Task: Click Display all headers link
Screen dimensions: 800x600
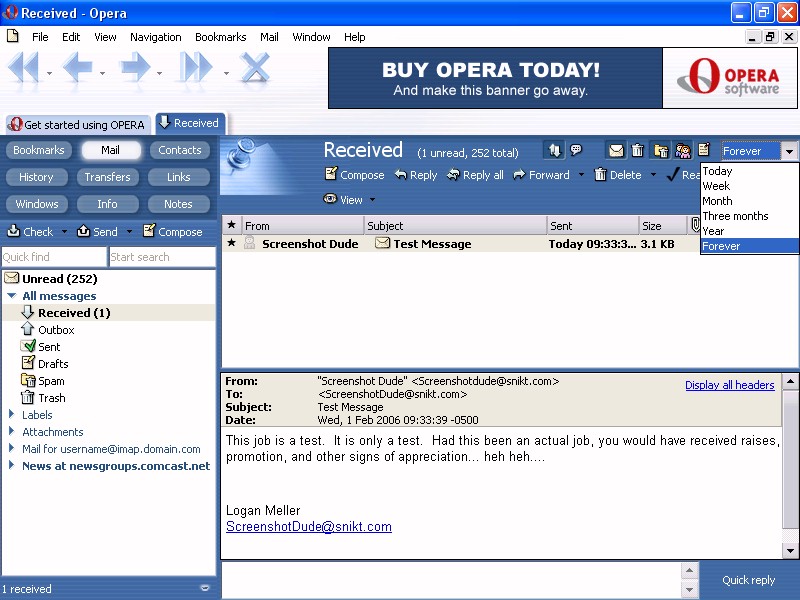Action: [x=730, y=385]
